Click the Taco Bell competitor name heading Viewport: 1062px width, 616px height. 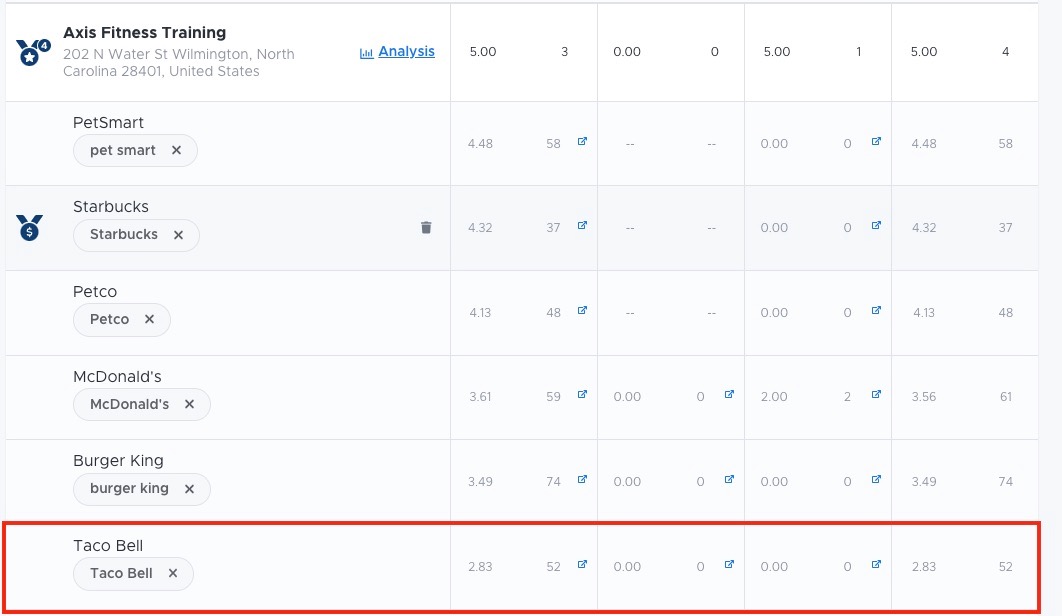pos(108,546)
